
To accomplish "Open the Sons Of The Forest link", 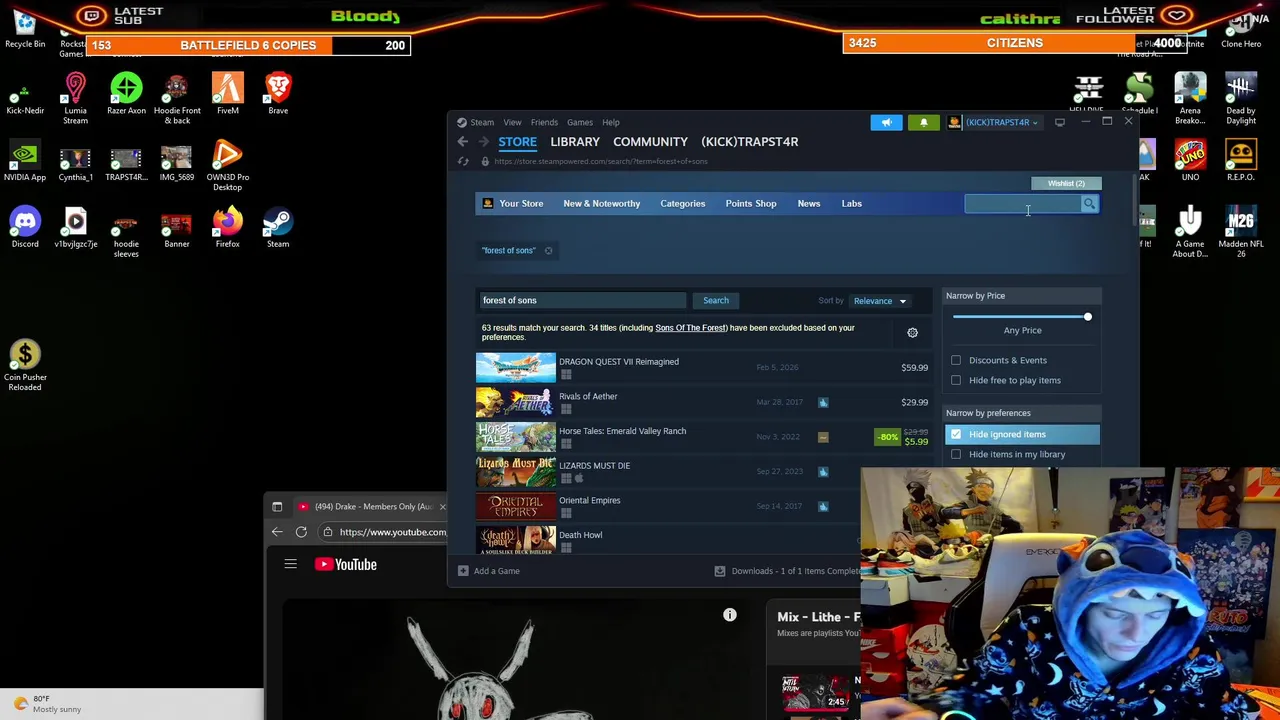I will pyautogui.click(x=691, y=328).
